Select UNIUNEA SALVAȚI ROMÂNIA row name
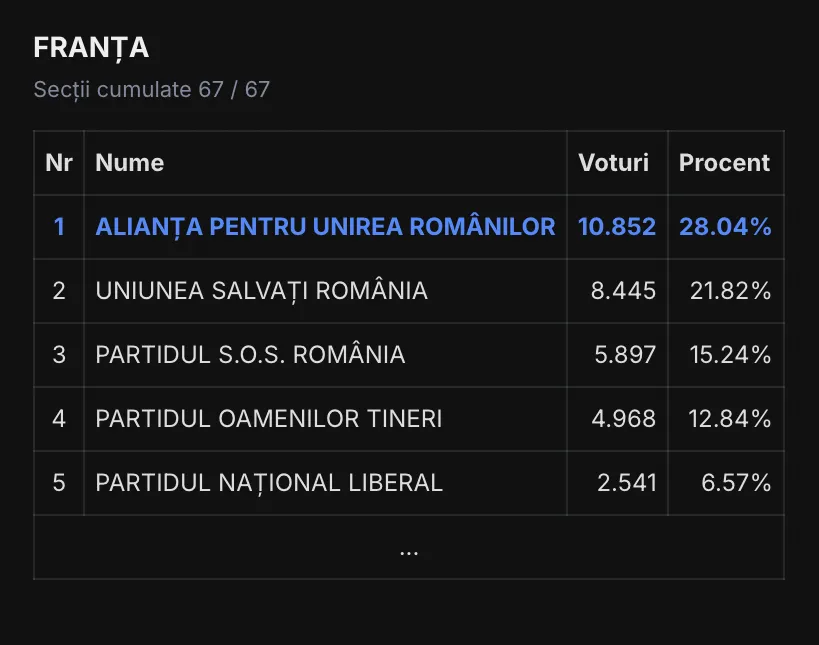Image resolution: width=819 pixels, height=645 pixels. 261,291
